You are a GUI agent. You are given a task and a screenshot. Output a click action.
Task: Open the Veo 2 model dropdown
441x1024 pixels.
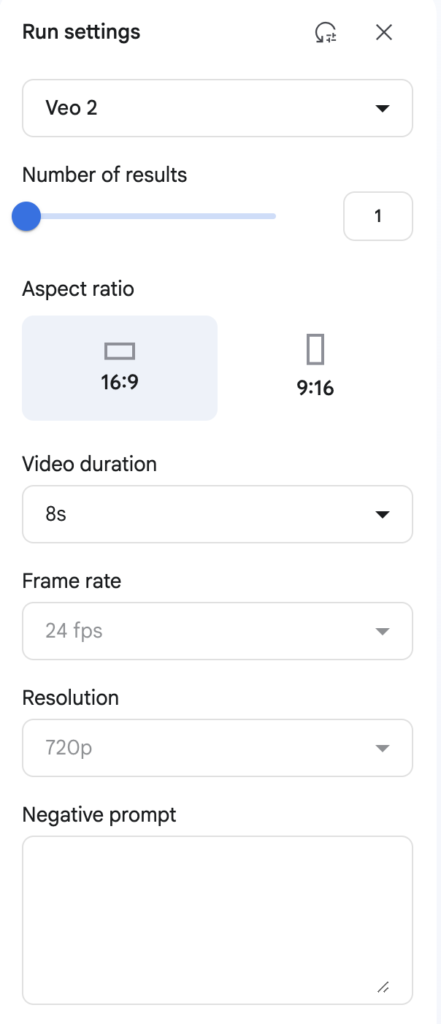(218, 108)
